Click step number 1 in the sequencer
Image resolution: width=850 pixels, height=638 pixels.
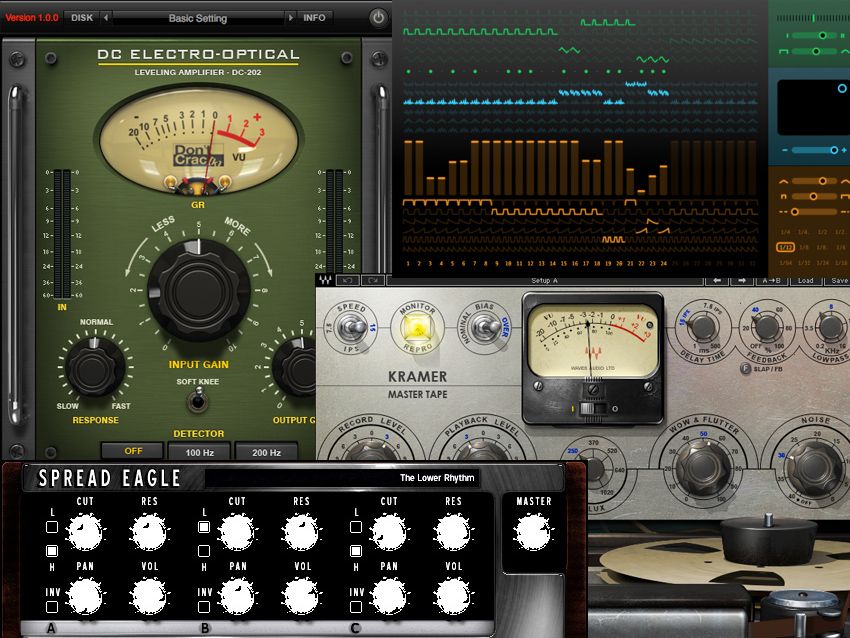pyautogui.click(x=408, y=263)
